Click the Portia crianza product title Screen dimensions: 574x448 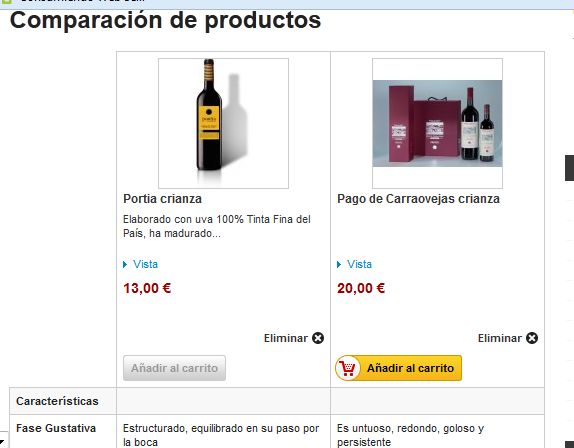[162, 199]
